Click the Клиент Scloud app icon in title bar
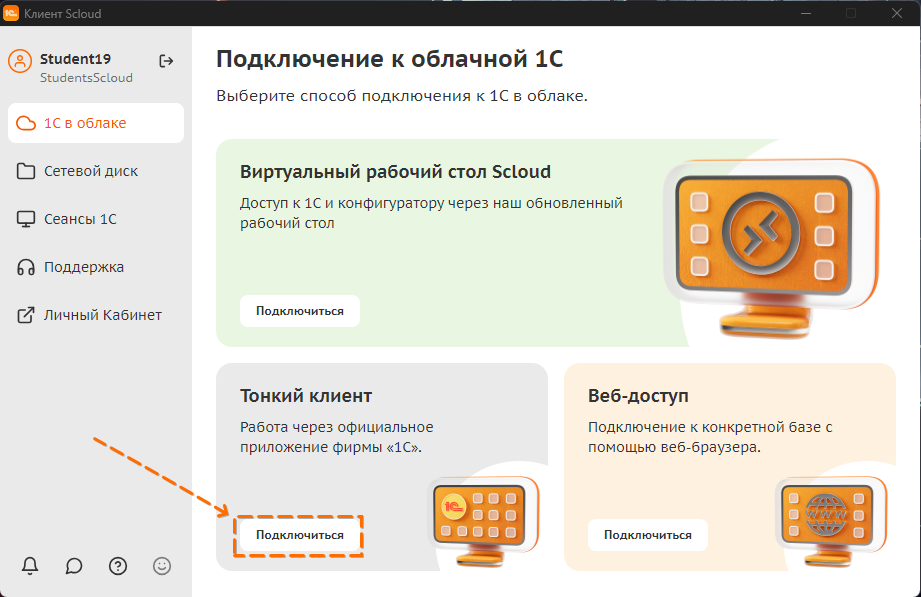 pos(11,13)
